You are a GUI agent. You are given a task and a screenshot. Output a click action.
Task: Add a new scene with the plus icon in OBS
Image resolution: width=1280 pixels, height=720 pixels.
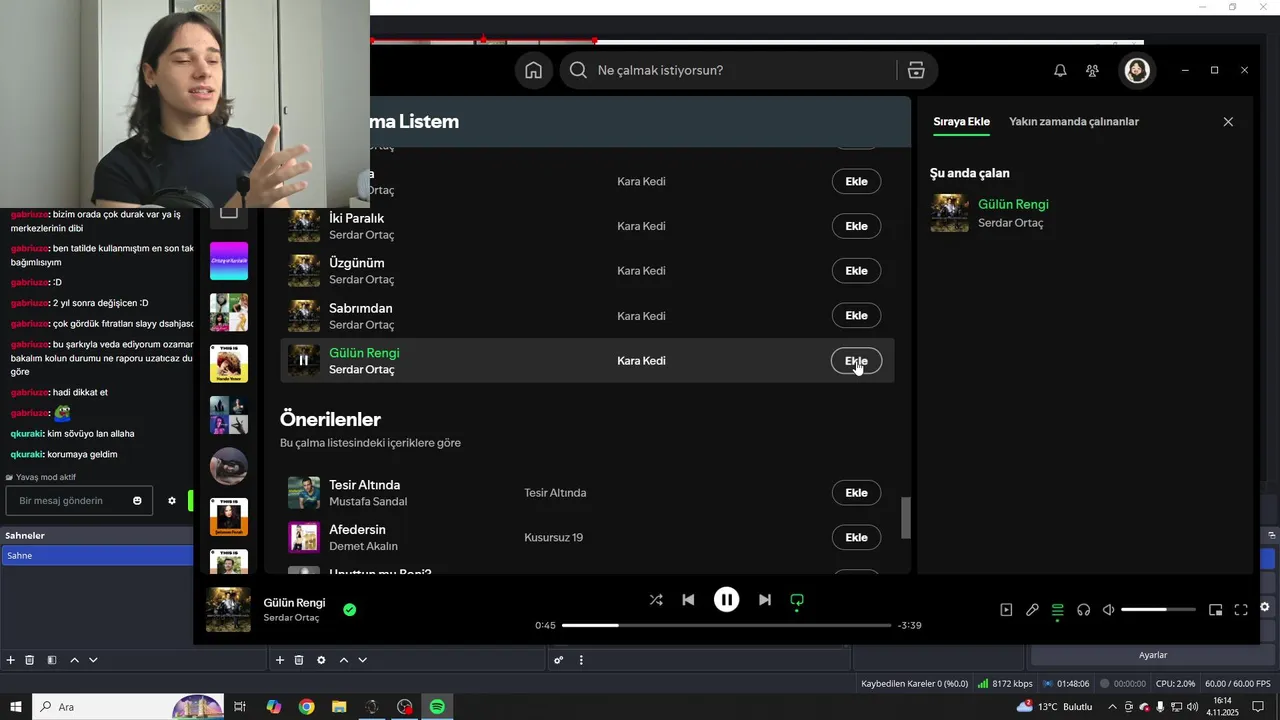pyautogui.click(x=11, y=660)
